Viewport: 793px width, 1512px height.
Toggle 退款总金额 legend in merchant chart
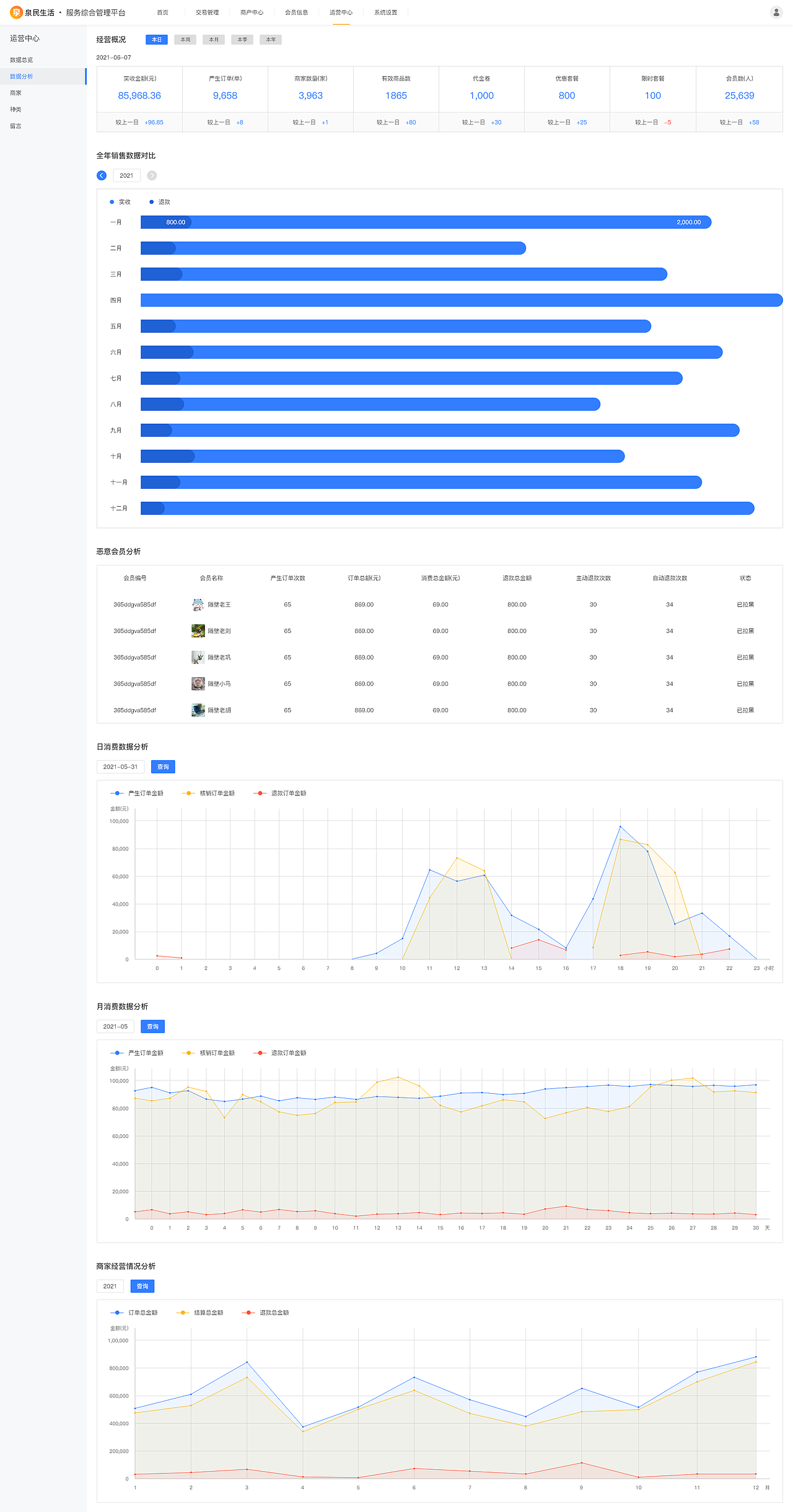click(x=265, y=1313)
